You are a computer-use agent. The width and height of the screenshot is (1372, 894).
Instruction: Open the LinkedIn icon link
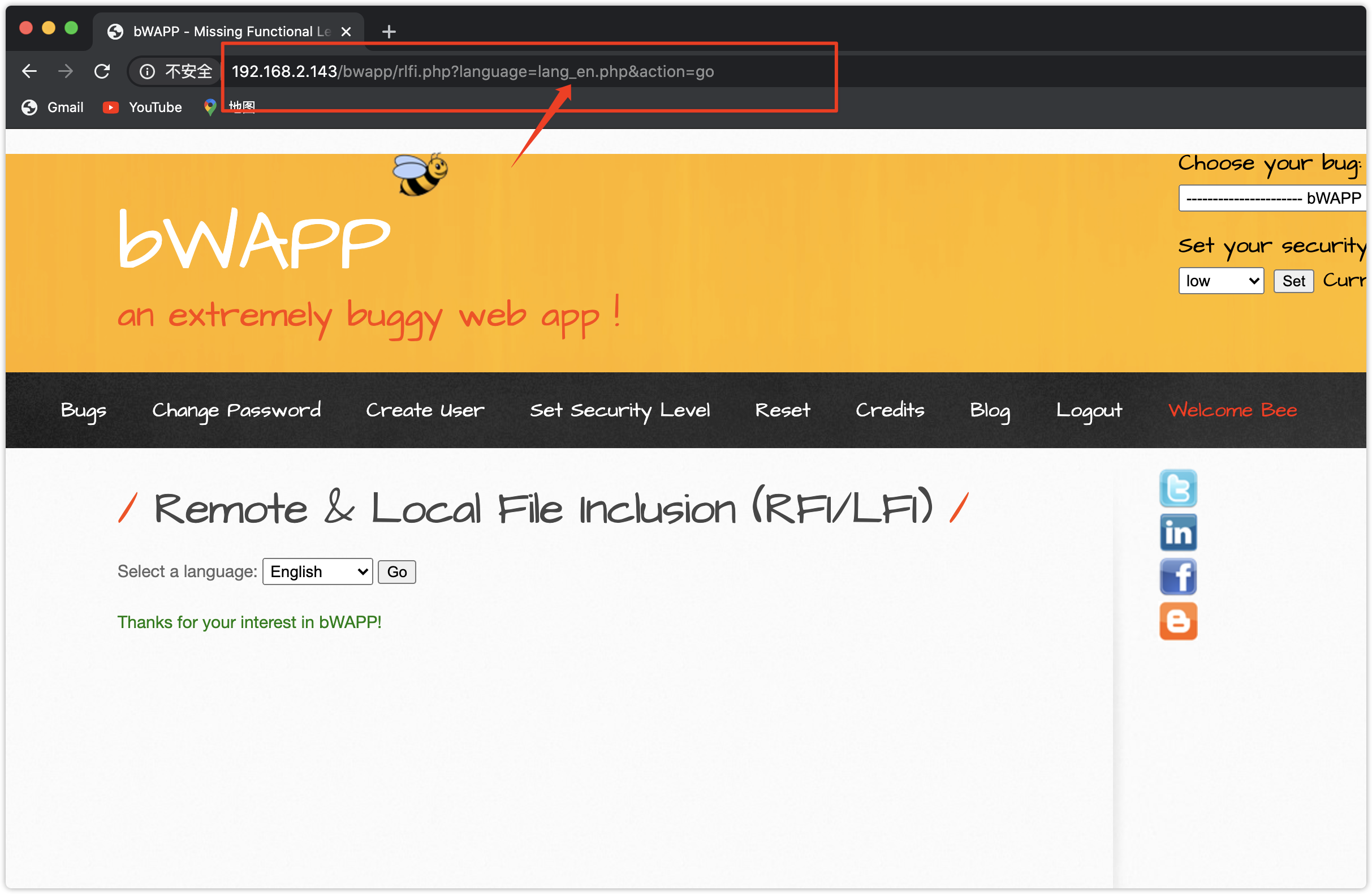coord(1177,532)
